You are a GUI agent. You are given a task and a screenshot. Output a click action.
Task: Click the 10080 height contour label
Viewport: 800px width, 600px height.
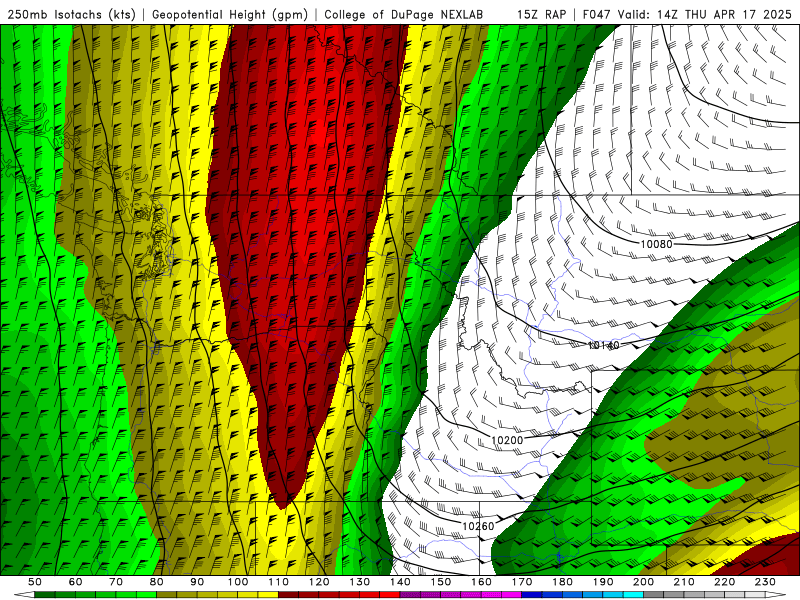click(656, 244)
